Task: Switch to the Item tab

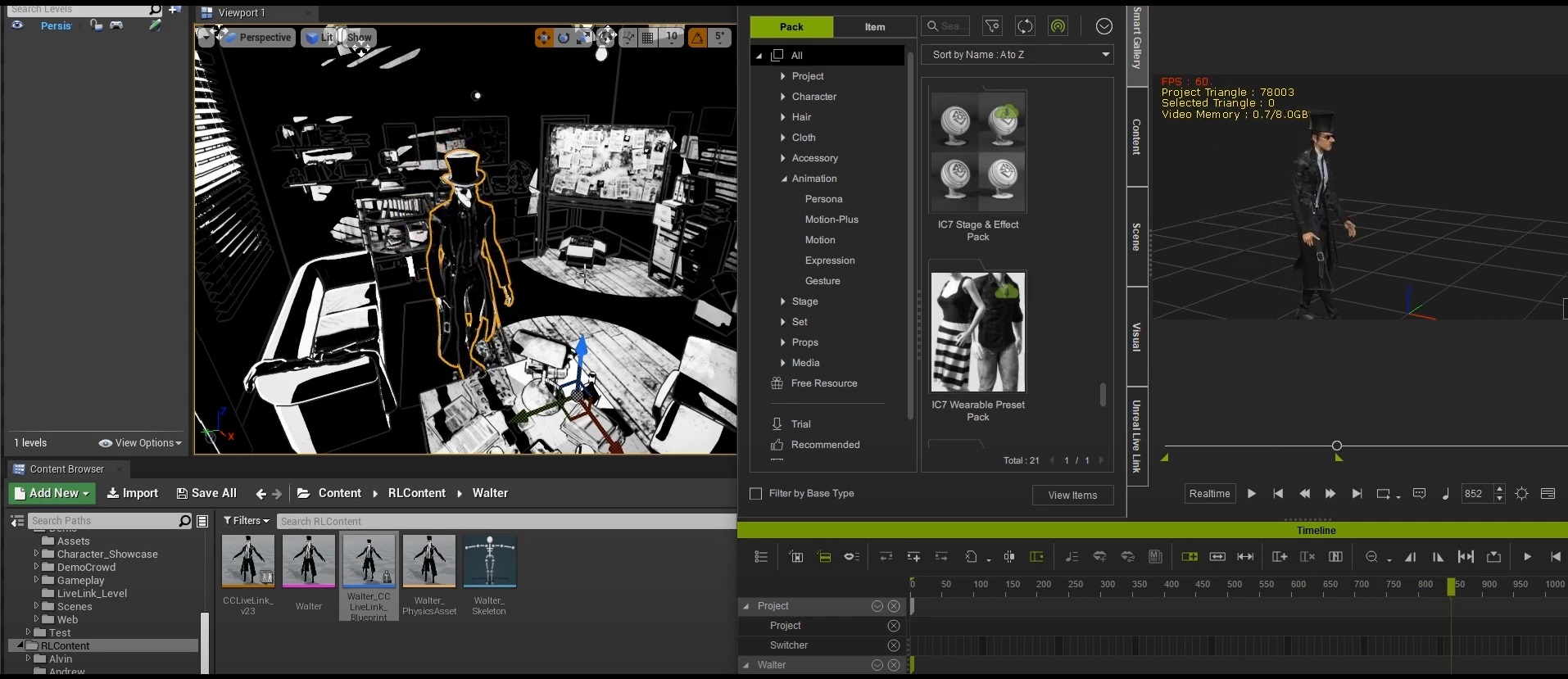Action: pos(874,27)
